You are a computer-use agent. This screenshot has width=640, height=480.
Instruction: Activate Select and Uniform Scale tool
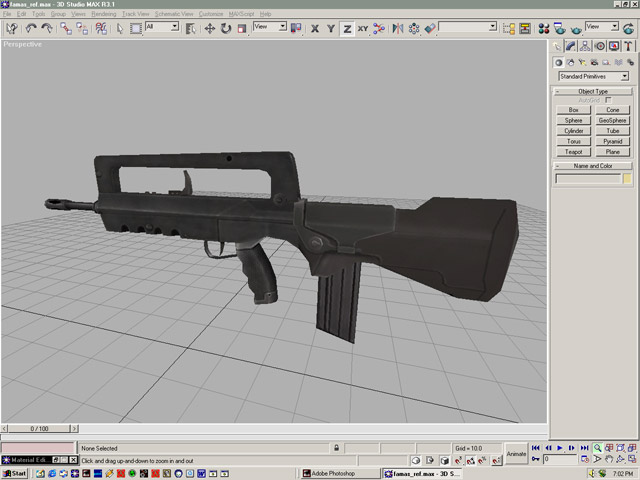(x=242, y=29)
